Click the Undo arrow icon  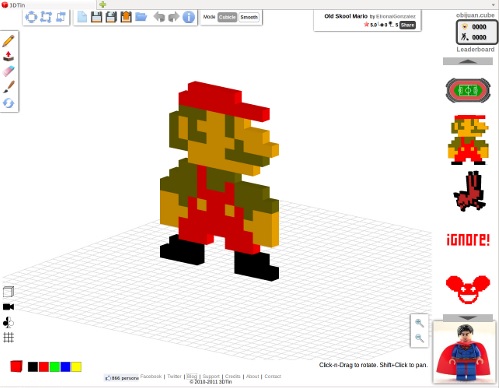(x=159, y=17)
